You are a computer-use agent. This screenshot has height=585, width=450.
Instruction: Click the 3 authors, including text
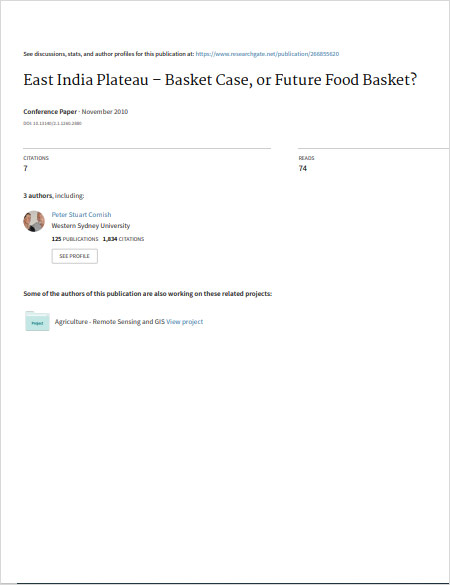point(54,195)
